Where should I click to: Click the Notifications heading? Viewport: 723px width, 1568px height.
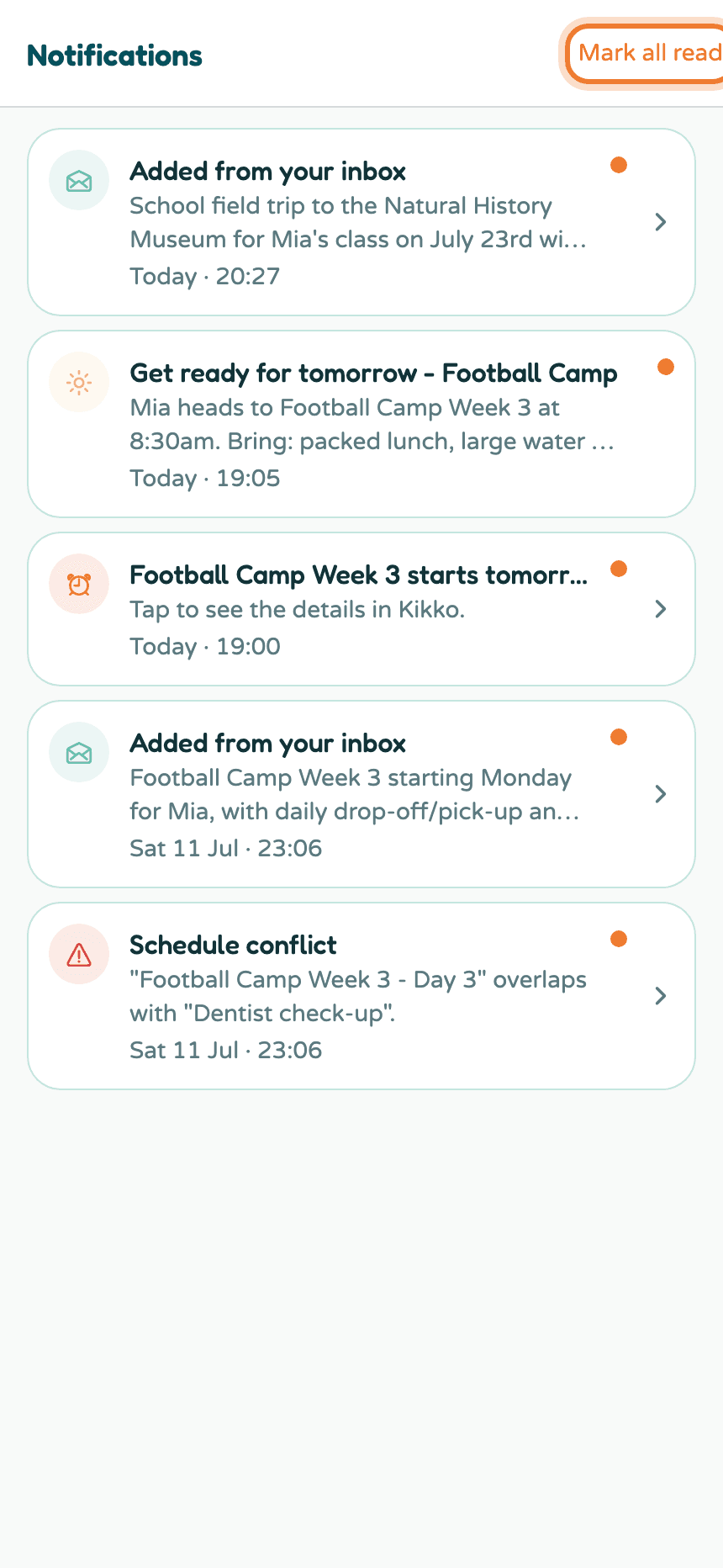click(114, 56)
